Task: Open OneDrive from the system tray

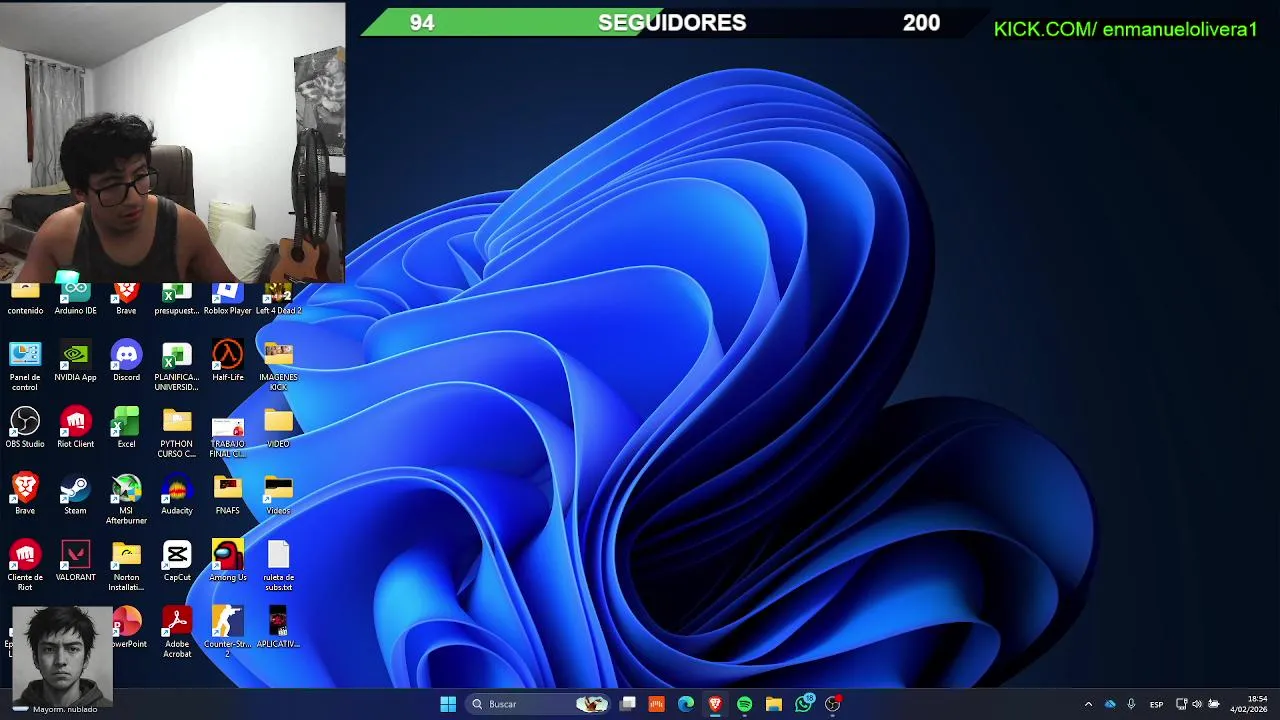Action: [x=1110, y=704]
